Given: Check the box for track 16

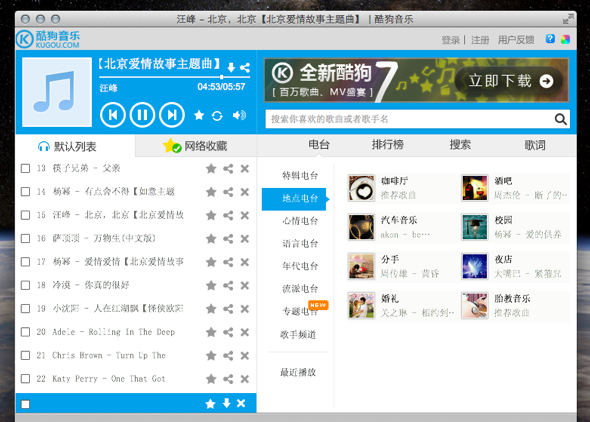Looking at the screenshot, I should pyautogui.click(x=26, y=238).
